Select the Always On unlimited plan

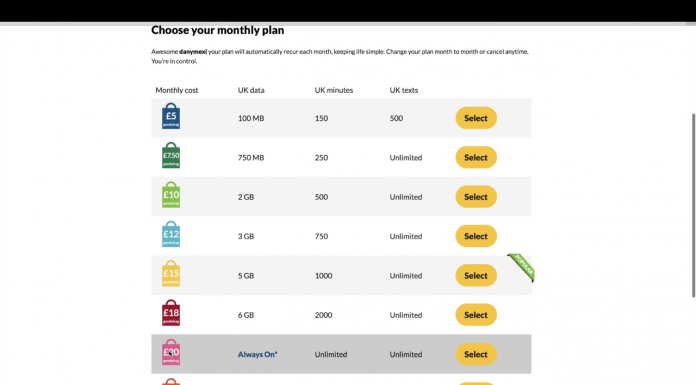[x=476, y=354]
